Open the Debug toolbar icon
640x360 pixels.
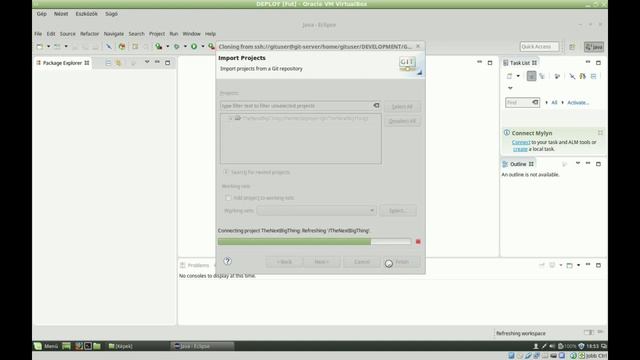click(x=177, y=47)
